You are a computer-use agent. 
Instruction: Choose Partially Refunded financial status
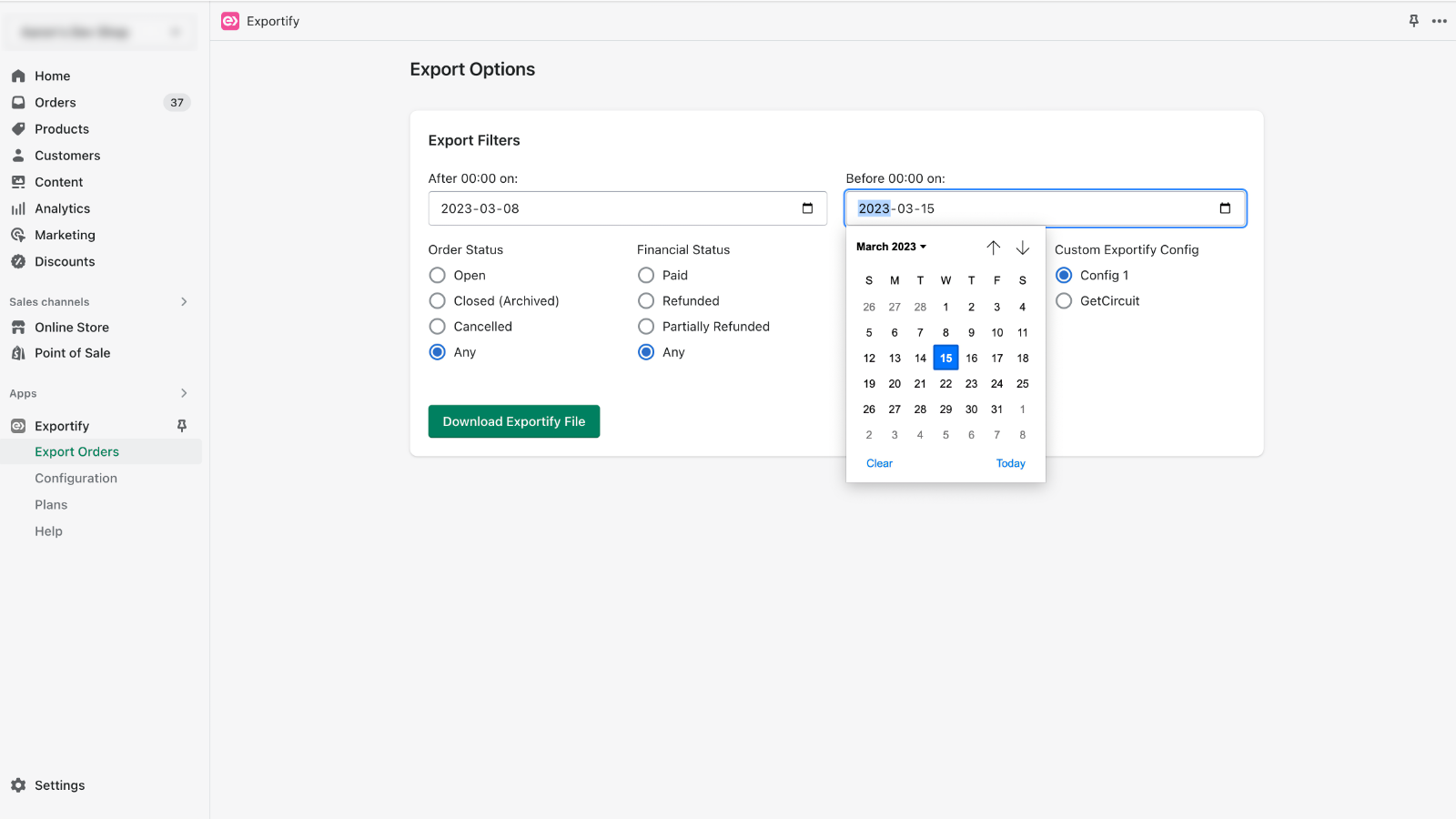[646, 326]
